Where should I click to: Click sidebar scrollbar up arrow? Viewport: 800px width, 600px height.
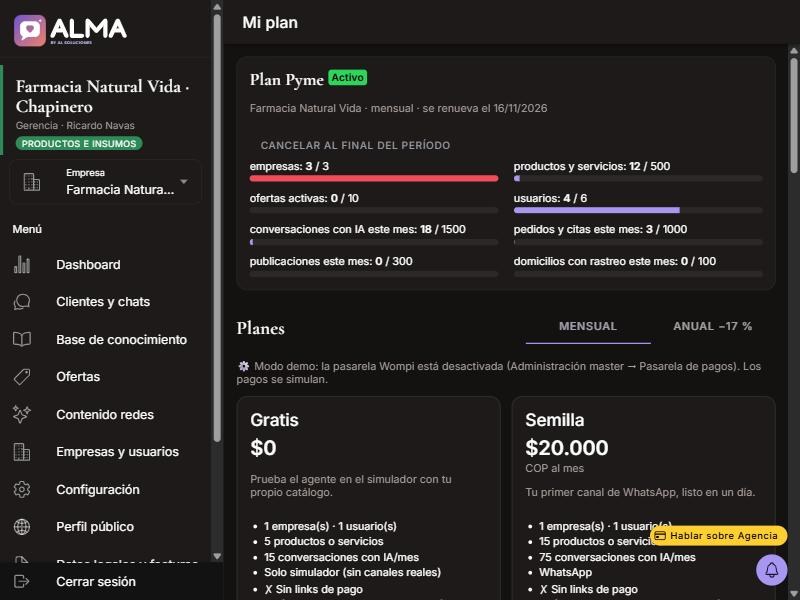(217, 7)
